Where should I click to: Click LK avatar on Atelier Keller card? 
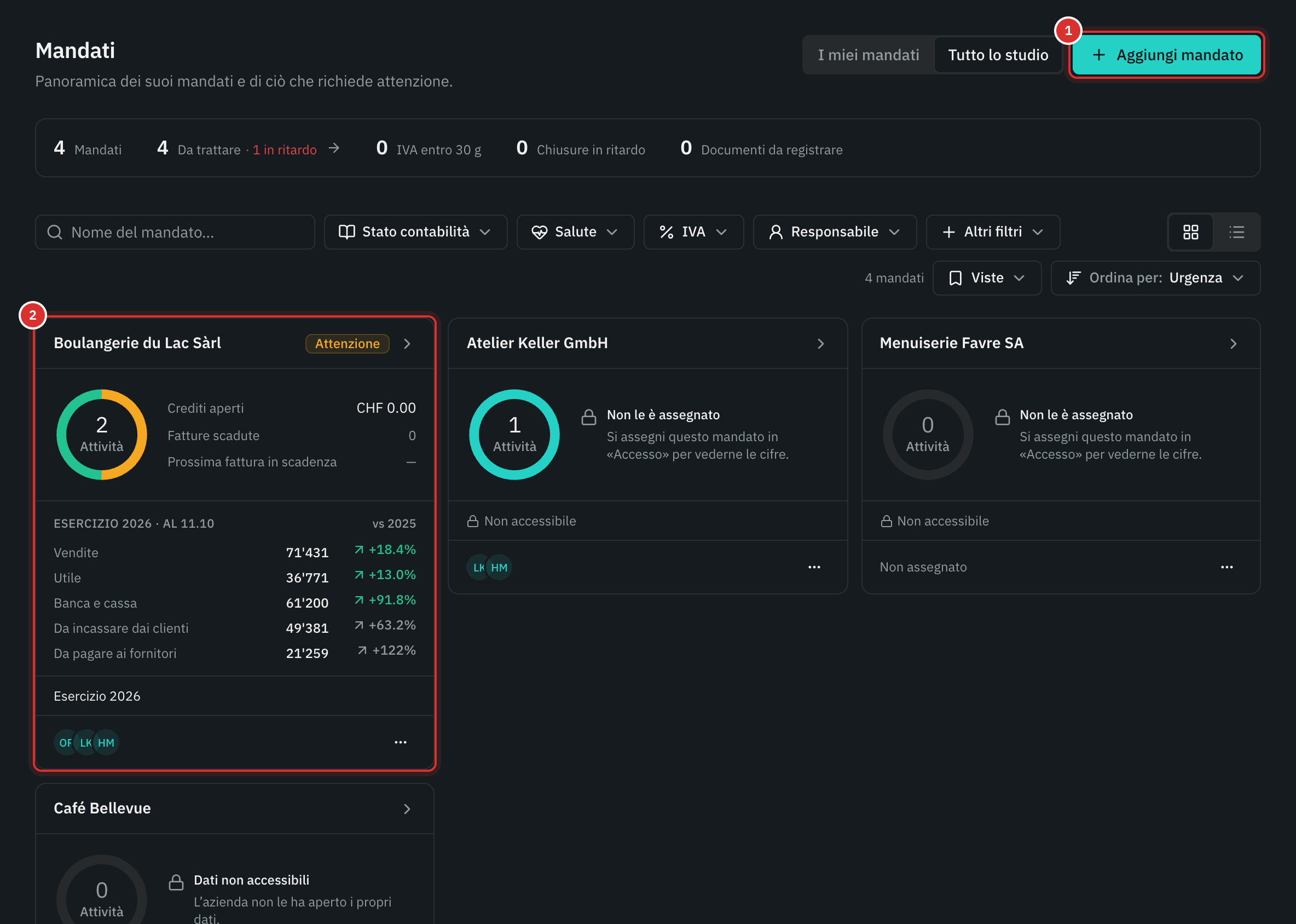coord(478,567)
